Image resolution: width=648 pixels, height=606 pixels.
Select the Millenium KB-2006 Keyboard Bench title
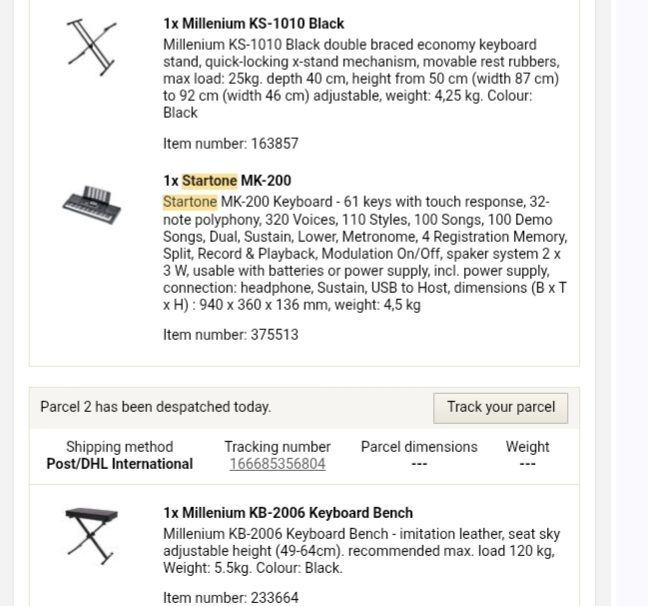pos(288,513)
